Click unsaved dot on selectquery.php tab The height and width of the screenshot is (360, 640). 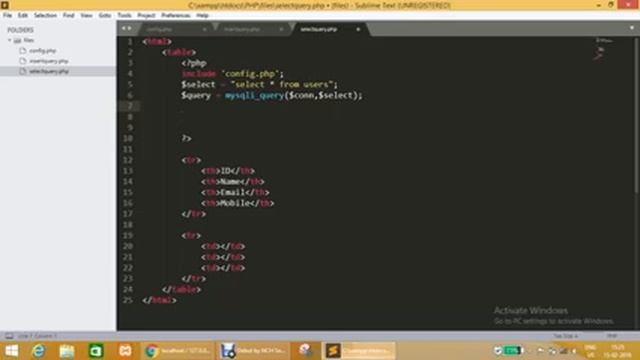358,29
